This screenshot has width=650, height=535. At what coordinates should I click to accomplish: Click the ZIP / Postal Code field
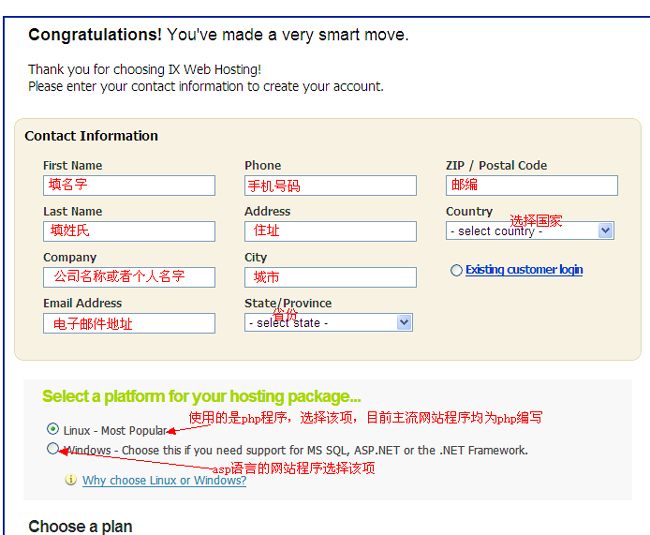tap(531, 186)
